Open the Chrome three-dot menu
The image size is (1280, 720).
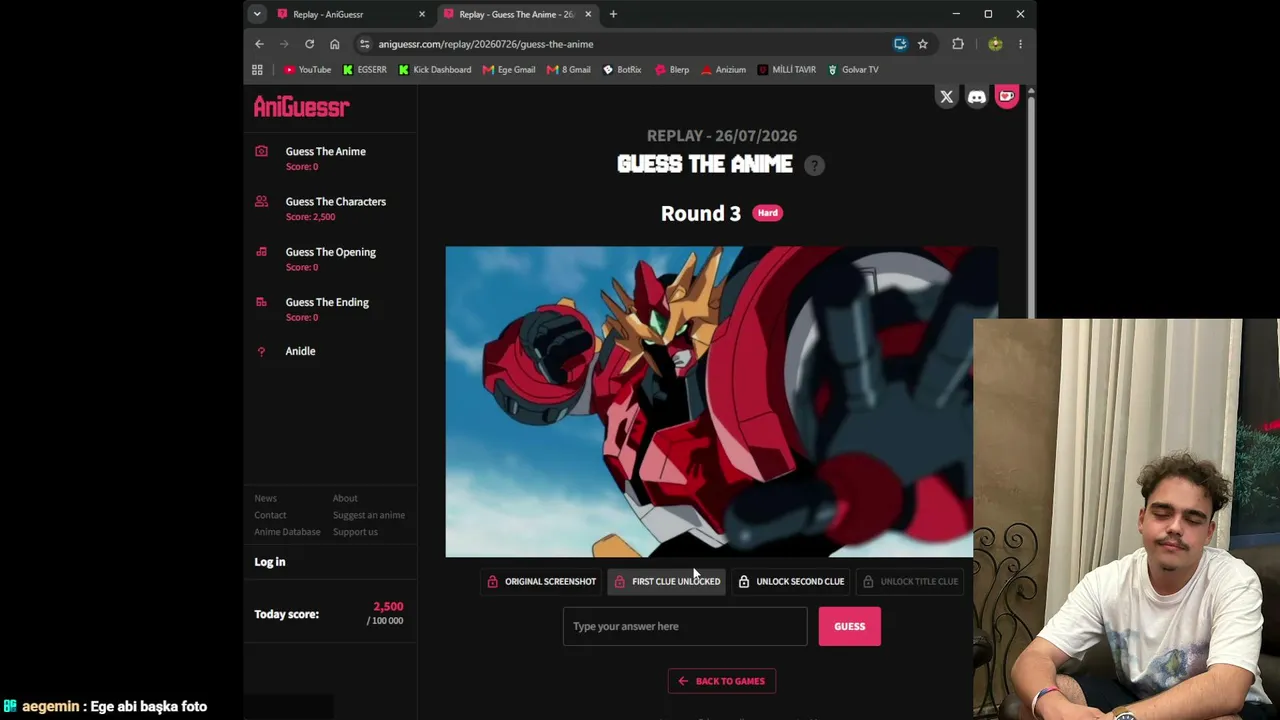coord(1020,44)
